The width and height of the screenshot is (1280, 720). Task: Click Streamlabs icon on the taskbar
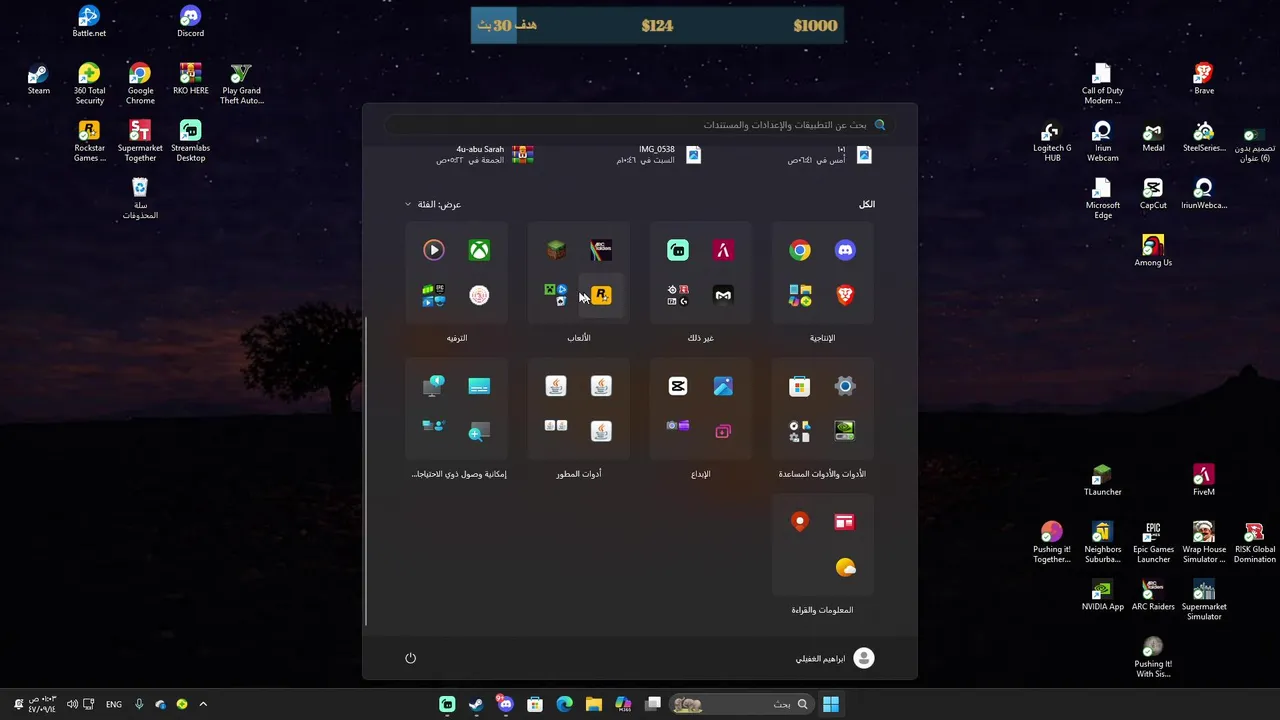click(447, 704)
